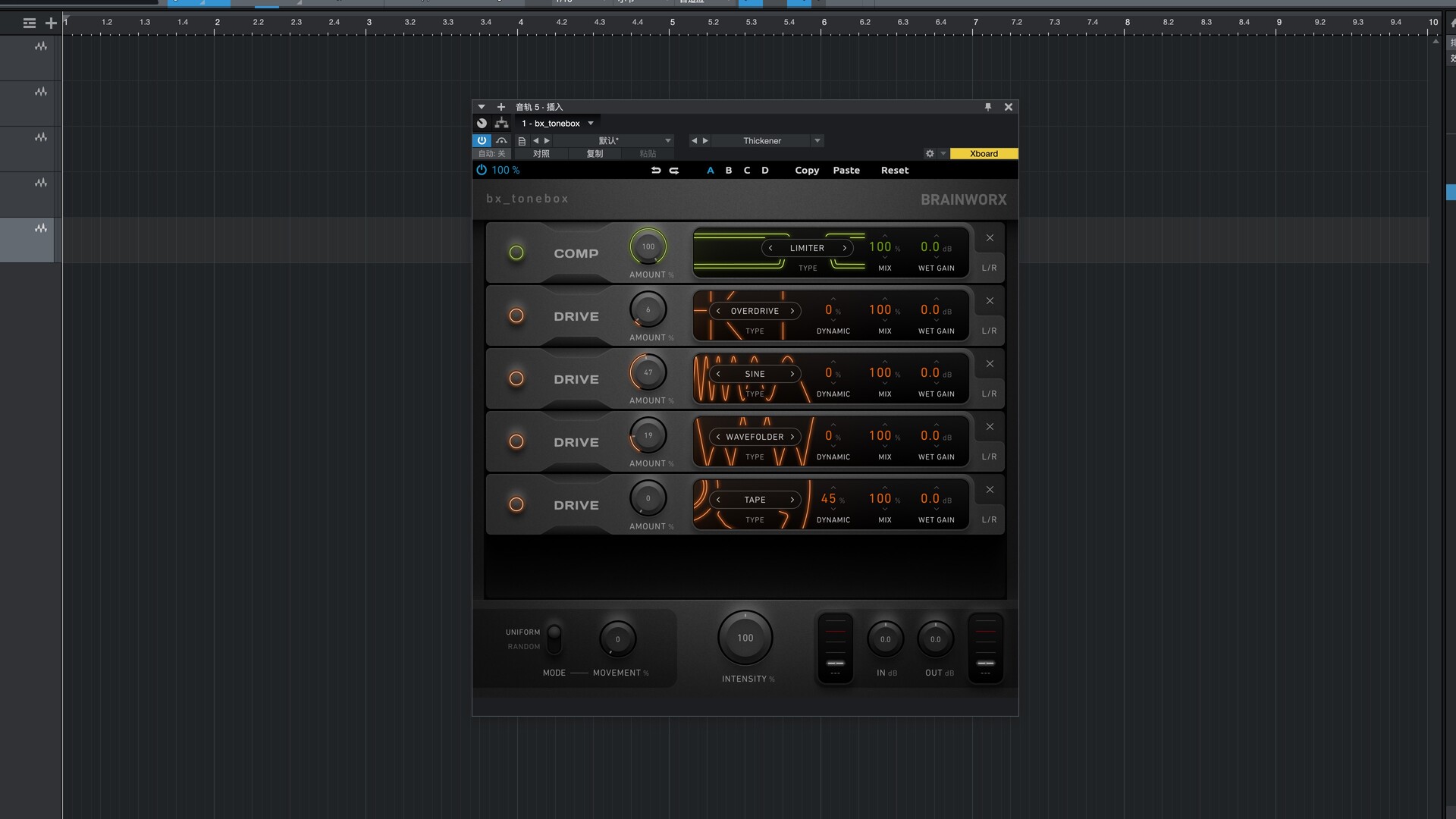Click the redo arrow in tonebox toolbar
Screen dimensions: 1456x819
tap(674, 171)
